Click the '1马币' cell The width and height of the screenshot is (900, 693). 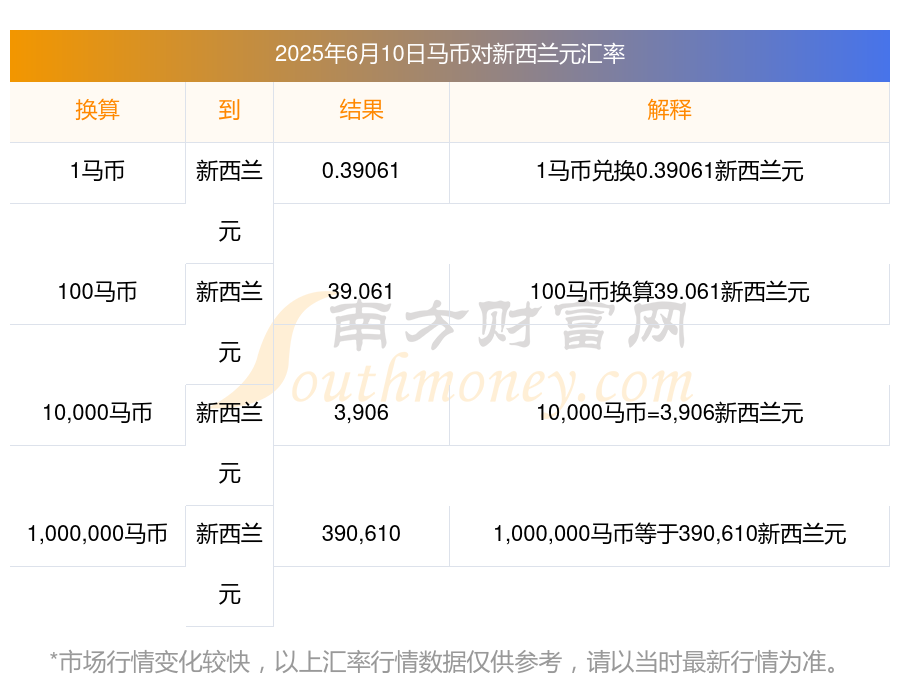click(98, 171)
